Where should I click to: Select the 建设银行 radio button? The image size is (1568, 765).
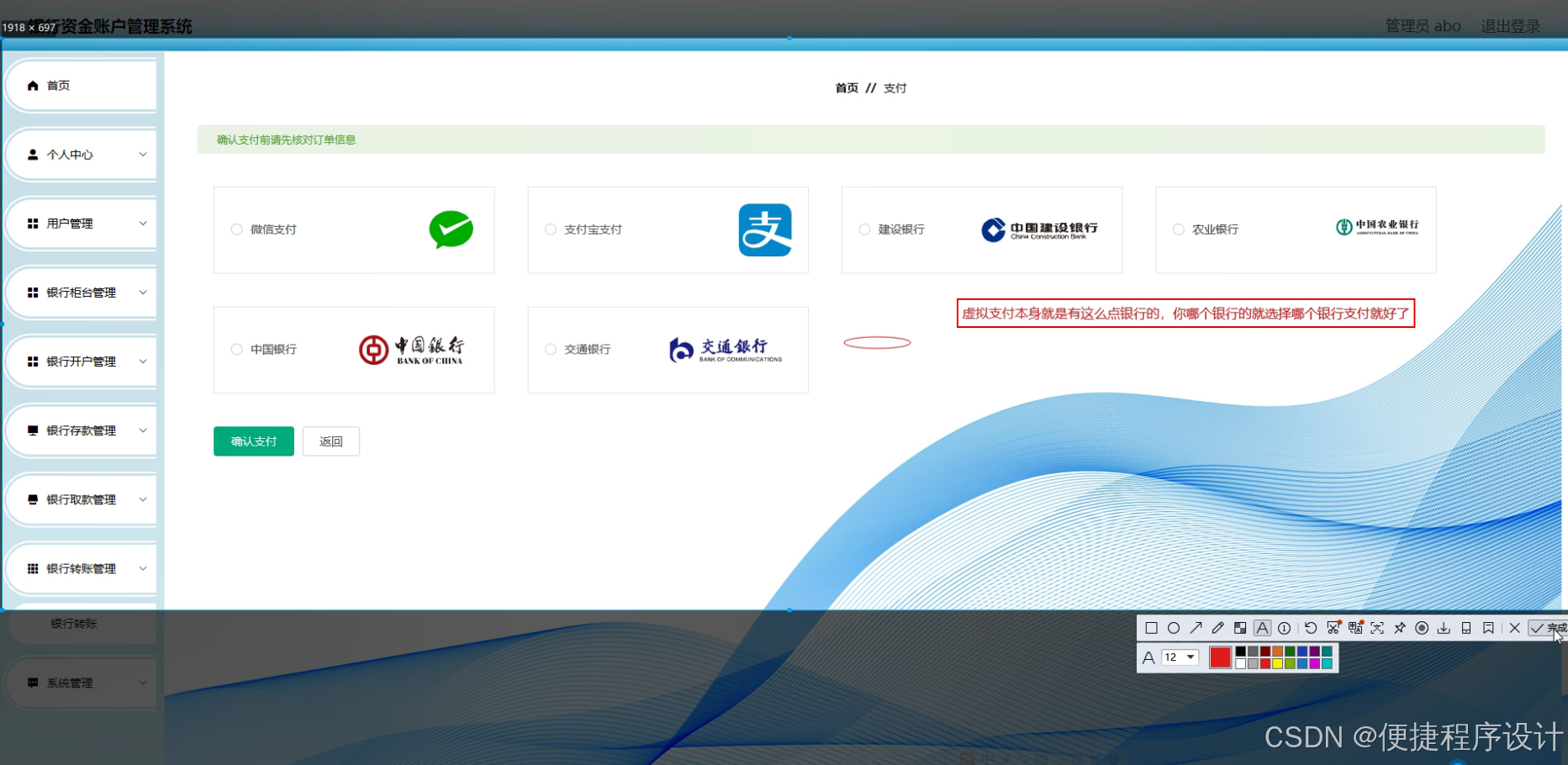point(864,229)
